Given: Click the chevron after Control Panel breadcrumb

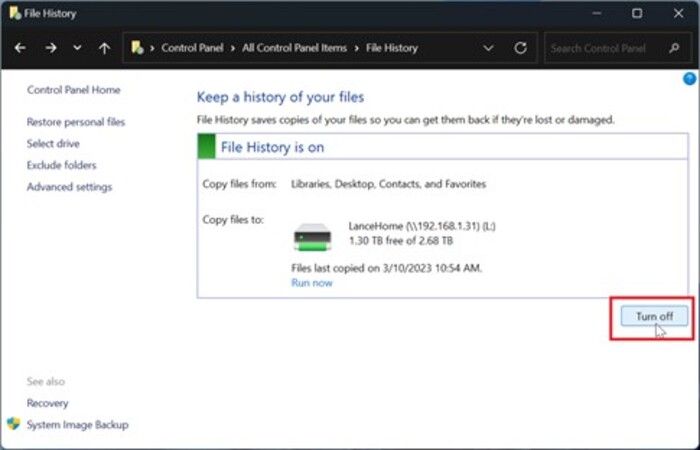Looking at the screenshot, I should pos(233,48).
